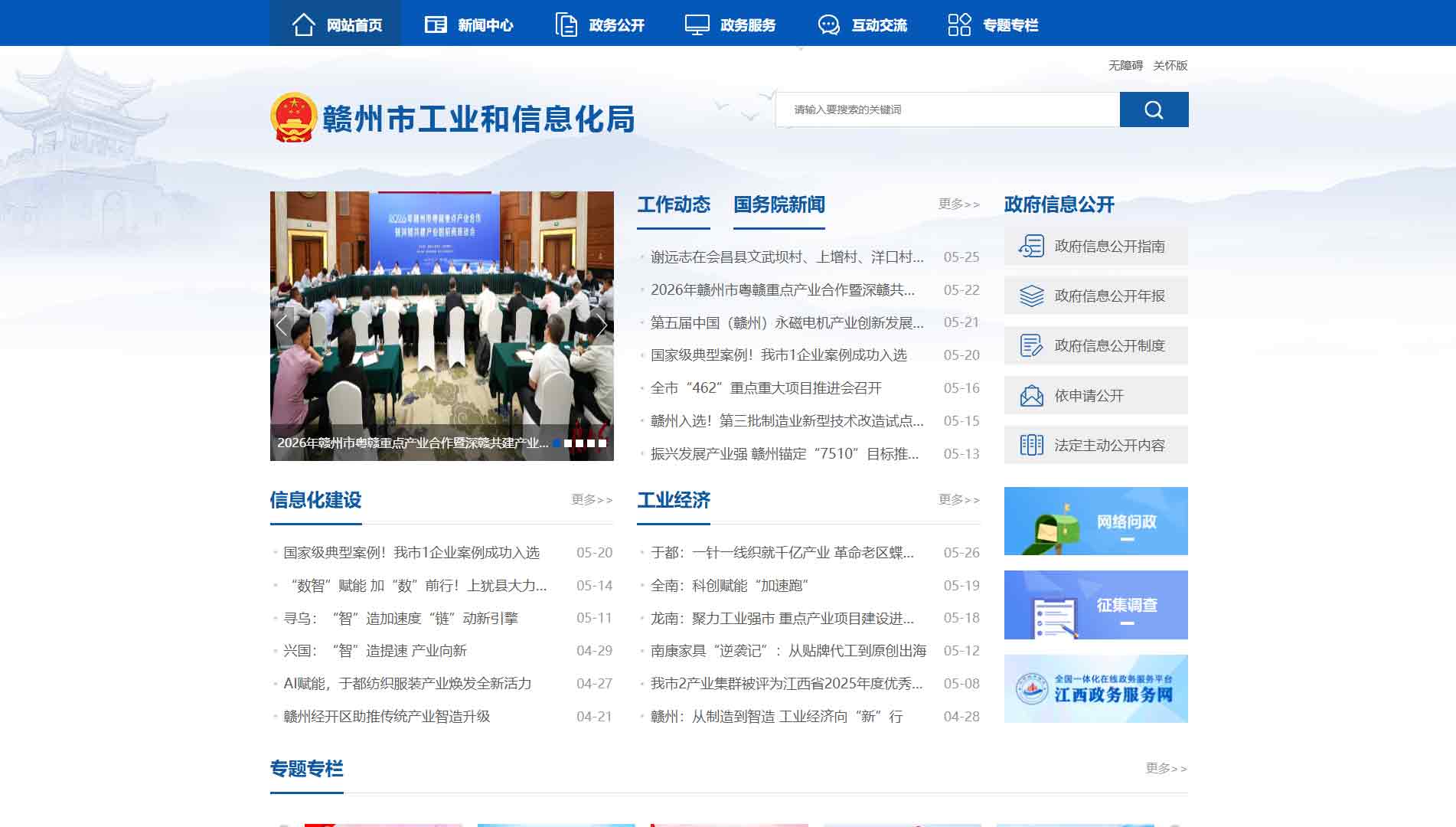Click the book icon next to 法定主动公开内容
The height and width of the screenshot is (827, 1456).
click(1031, 445)
